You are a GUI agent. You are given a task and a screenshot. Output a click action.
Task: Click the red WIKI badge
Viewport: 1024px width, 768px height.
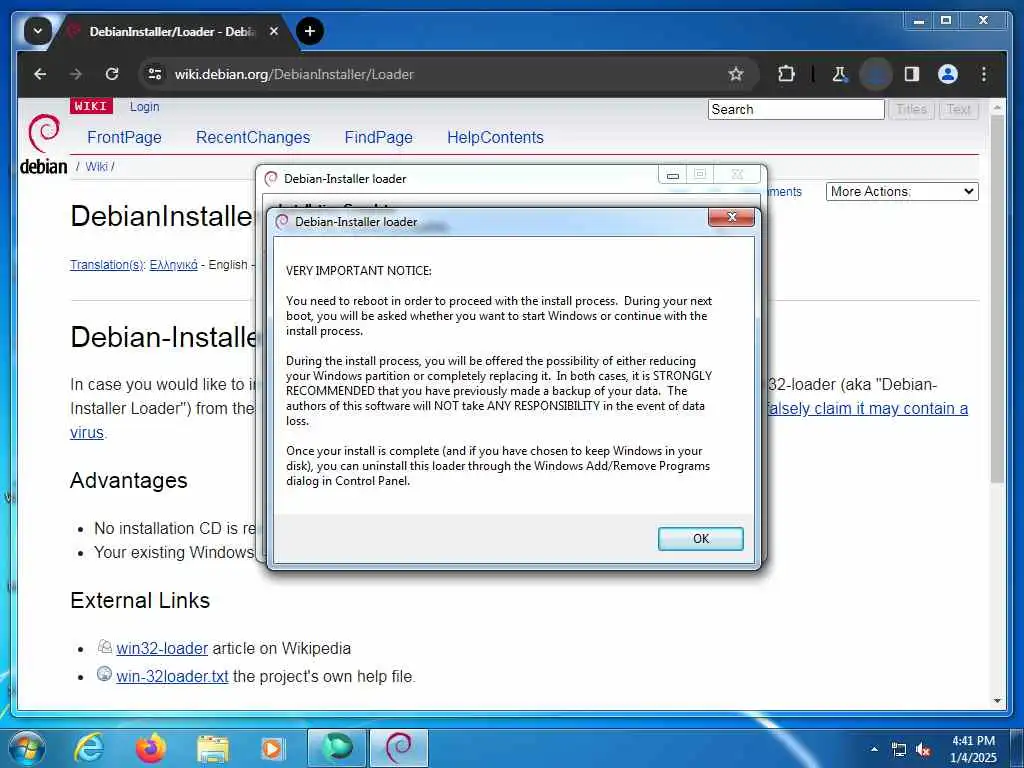(x=91, y=106)
